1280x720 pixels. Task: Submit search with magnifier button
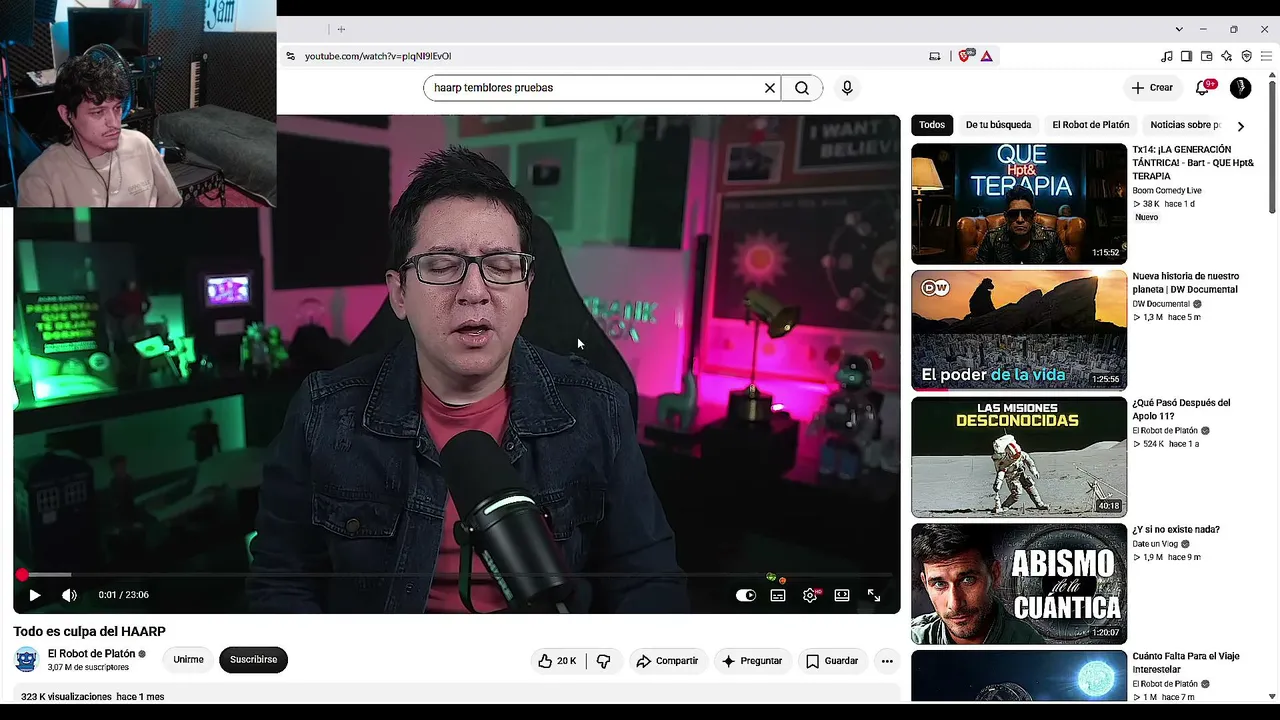click(x=802, y=88)
